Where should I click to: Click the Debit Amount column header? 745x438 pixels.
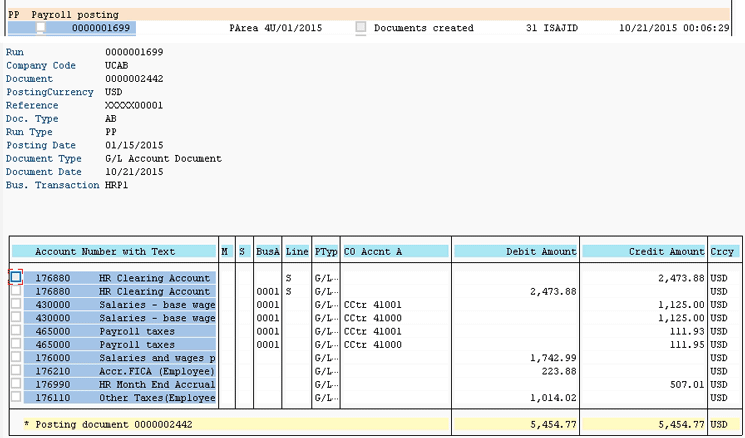click(x=515, y=251)
